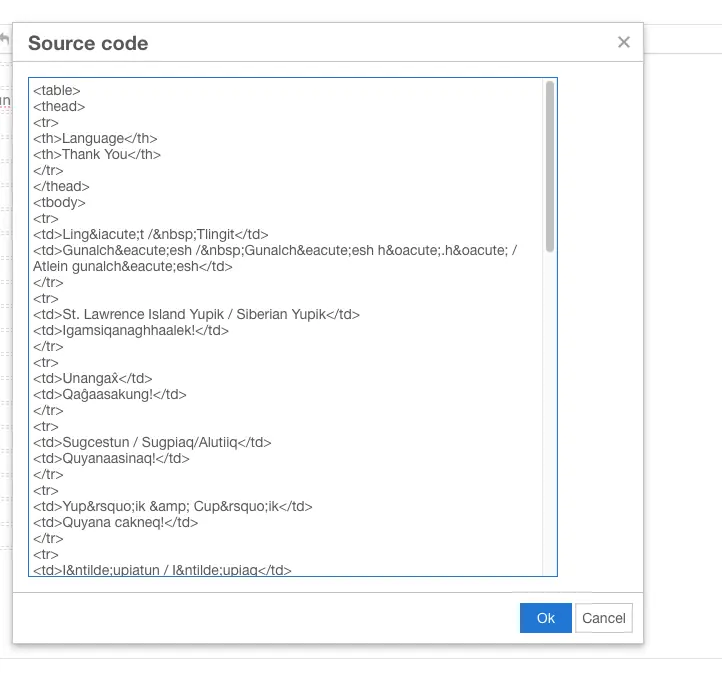722x675 pixels.
Task: Click Ok to apply source code
Action: [x=545, y=618]
